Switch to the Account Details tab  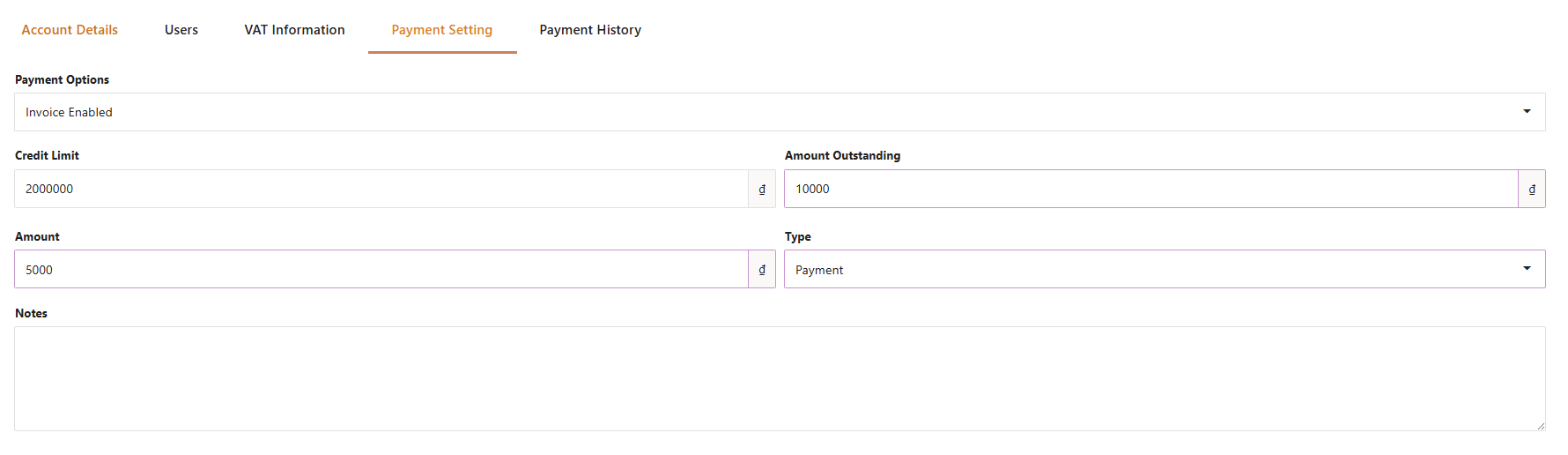click(x=70, y=30)
